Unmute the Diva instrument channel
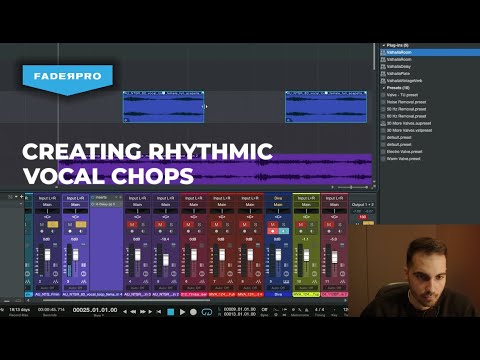Viewport: 480px width, 360px height. [273, 224]
